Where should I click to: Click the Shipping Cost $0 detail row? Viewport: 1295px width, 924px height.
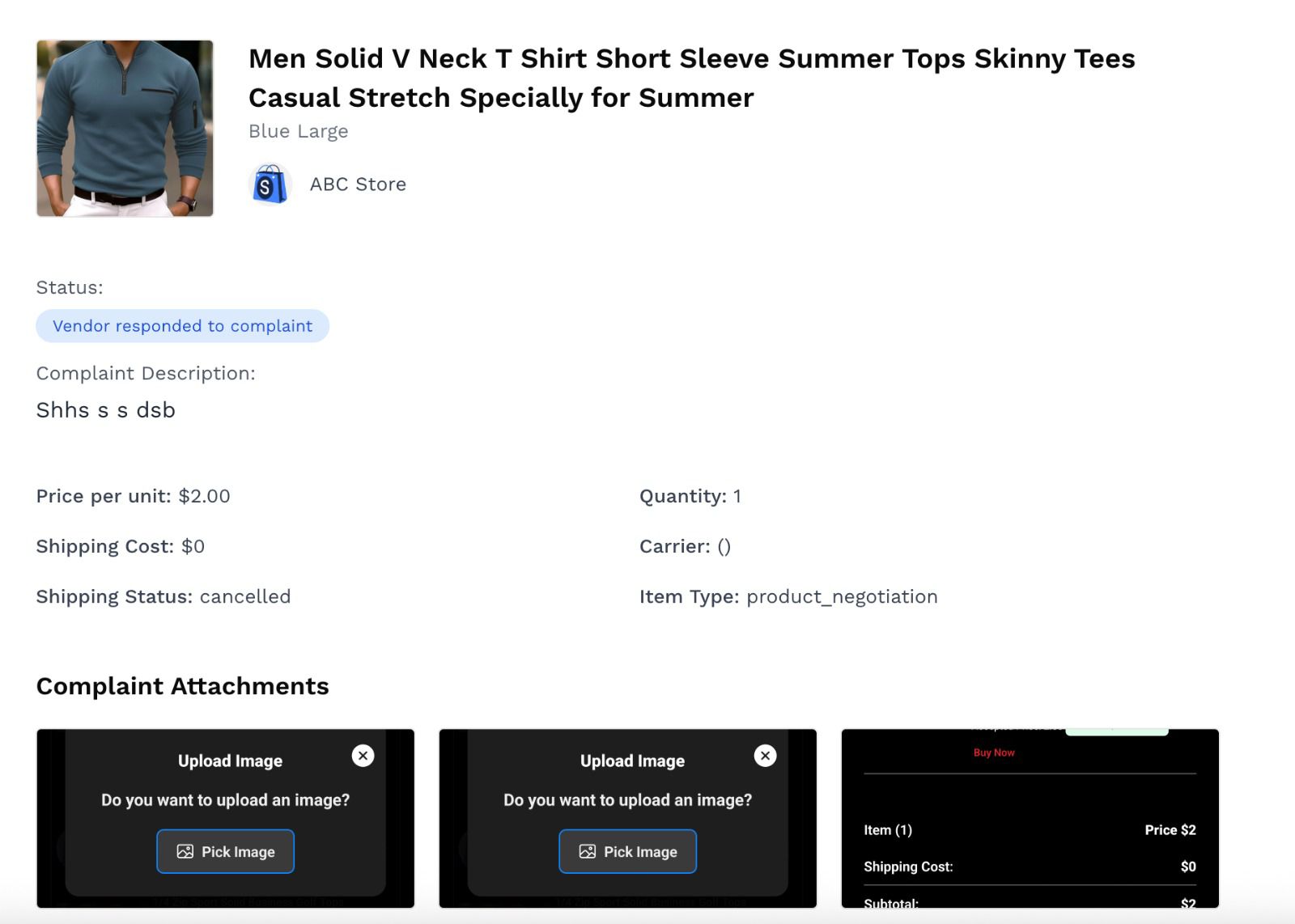coord(121,546)
